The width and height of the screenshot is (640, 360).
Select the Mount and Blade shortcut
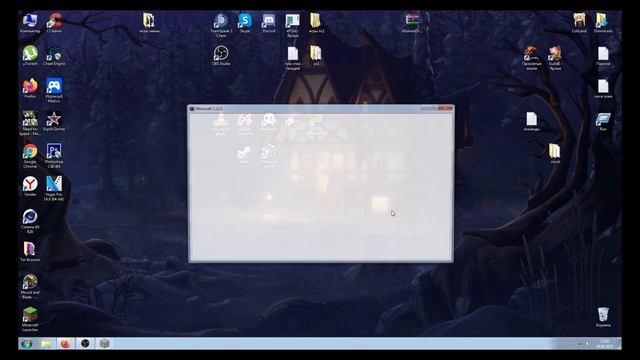[x=30, y=286]
